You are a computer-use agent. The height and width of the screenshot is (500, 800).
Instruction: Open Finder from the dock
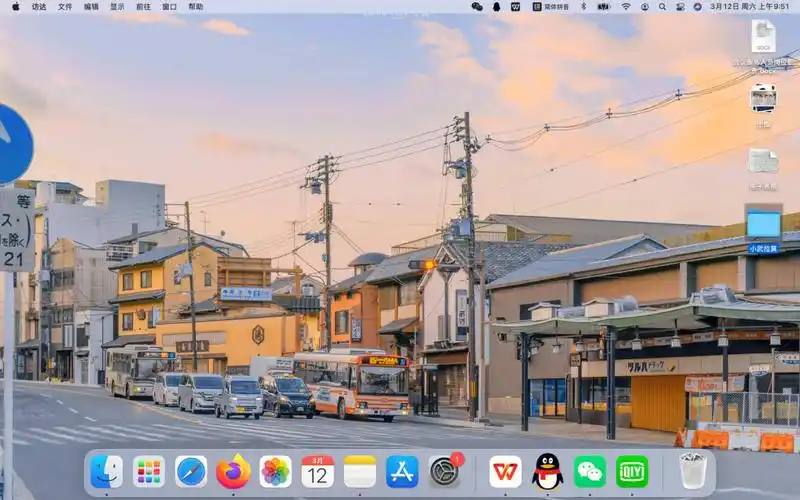[106, 471]
